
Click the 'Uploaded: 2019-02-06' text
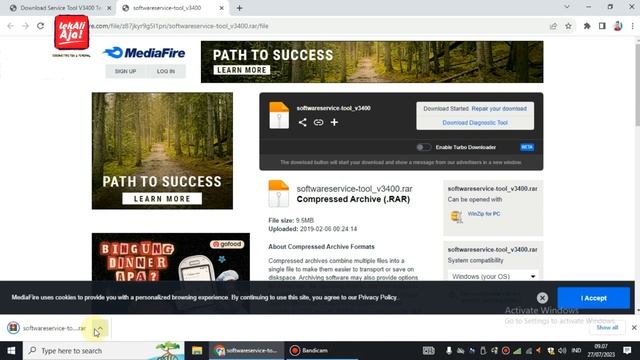[313, 229]
